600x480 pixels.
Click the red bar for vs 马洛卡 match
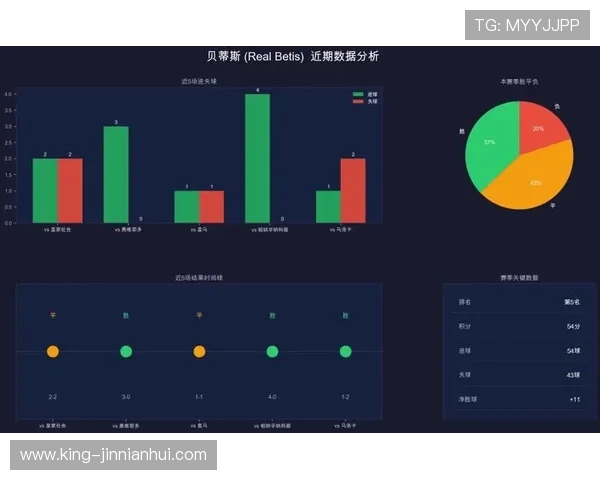pos(353,191)
